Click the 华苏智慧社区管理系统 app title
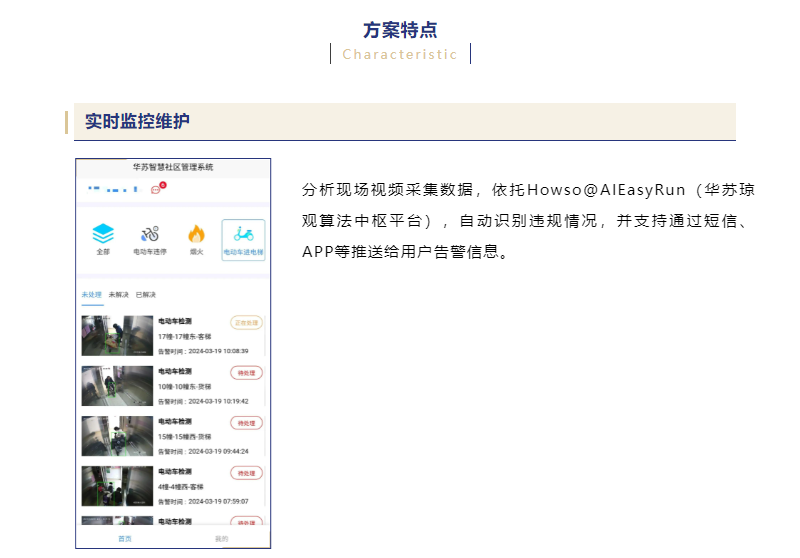800x558 pixels. click(x=173, y=167)
